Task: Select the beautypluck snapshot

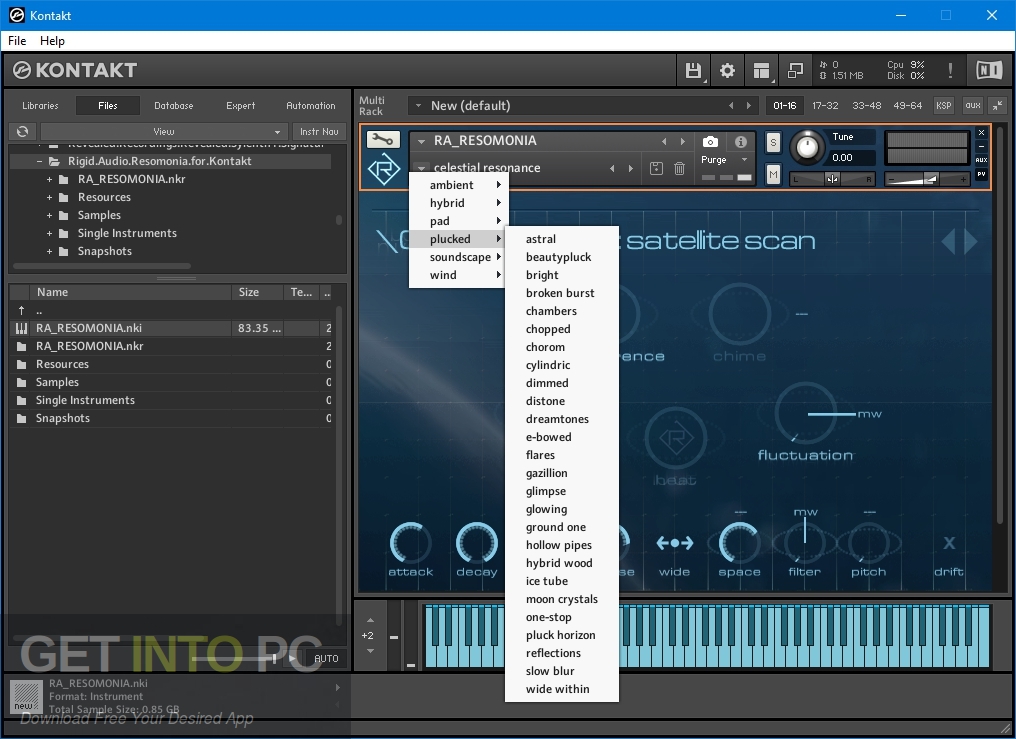Action: [562, 257]
